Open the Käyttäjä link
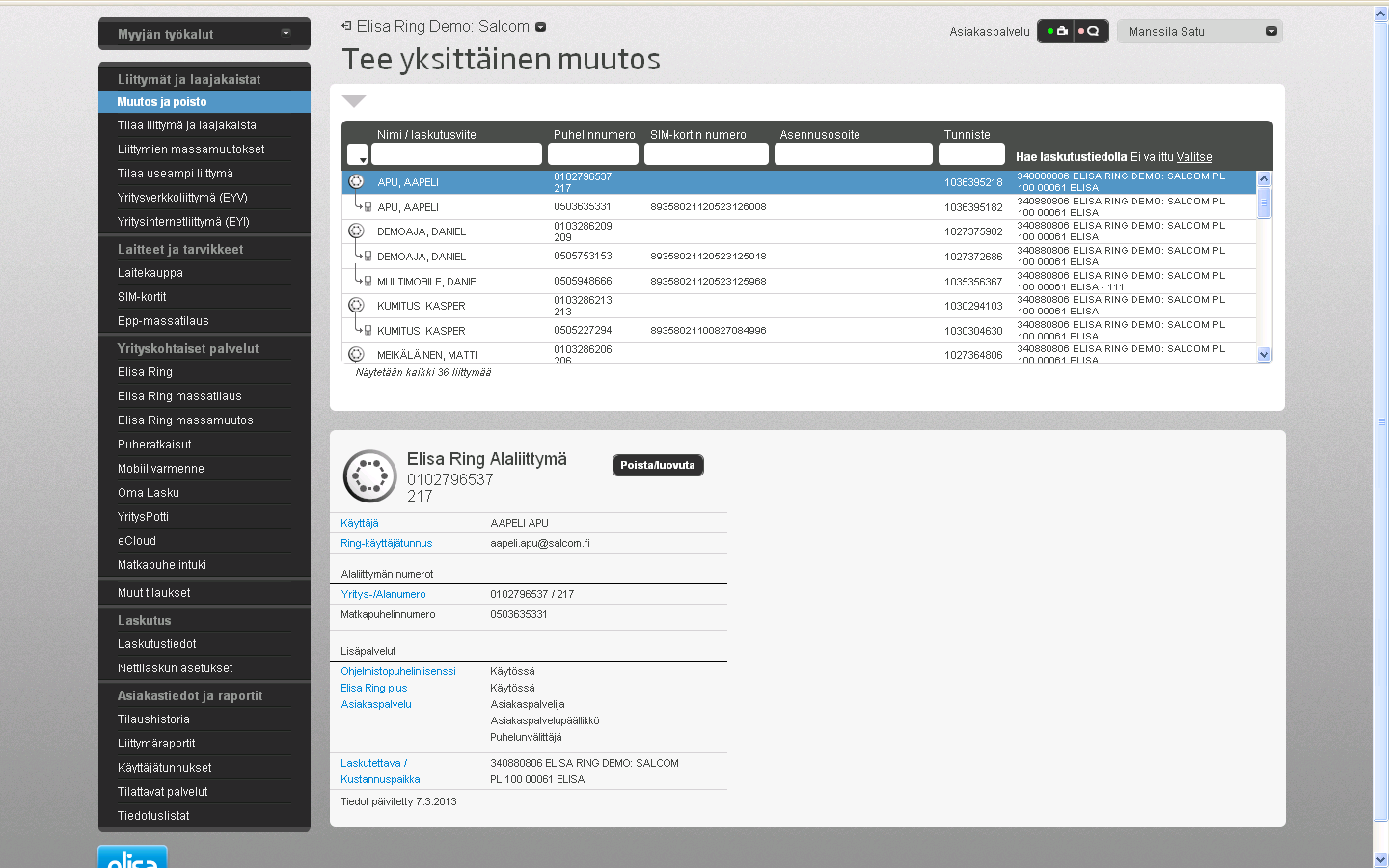The height and width of the screenshot is (868, 1389). pyautogui.click(x=360, y=523)
